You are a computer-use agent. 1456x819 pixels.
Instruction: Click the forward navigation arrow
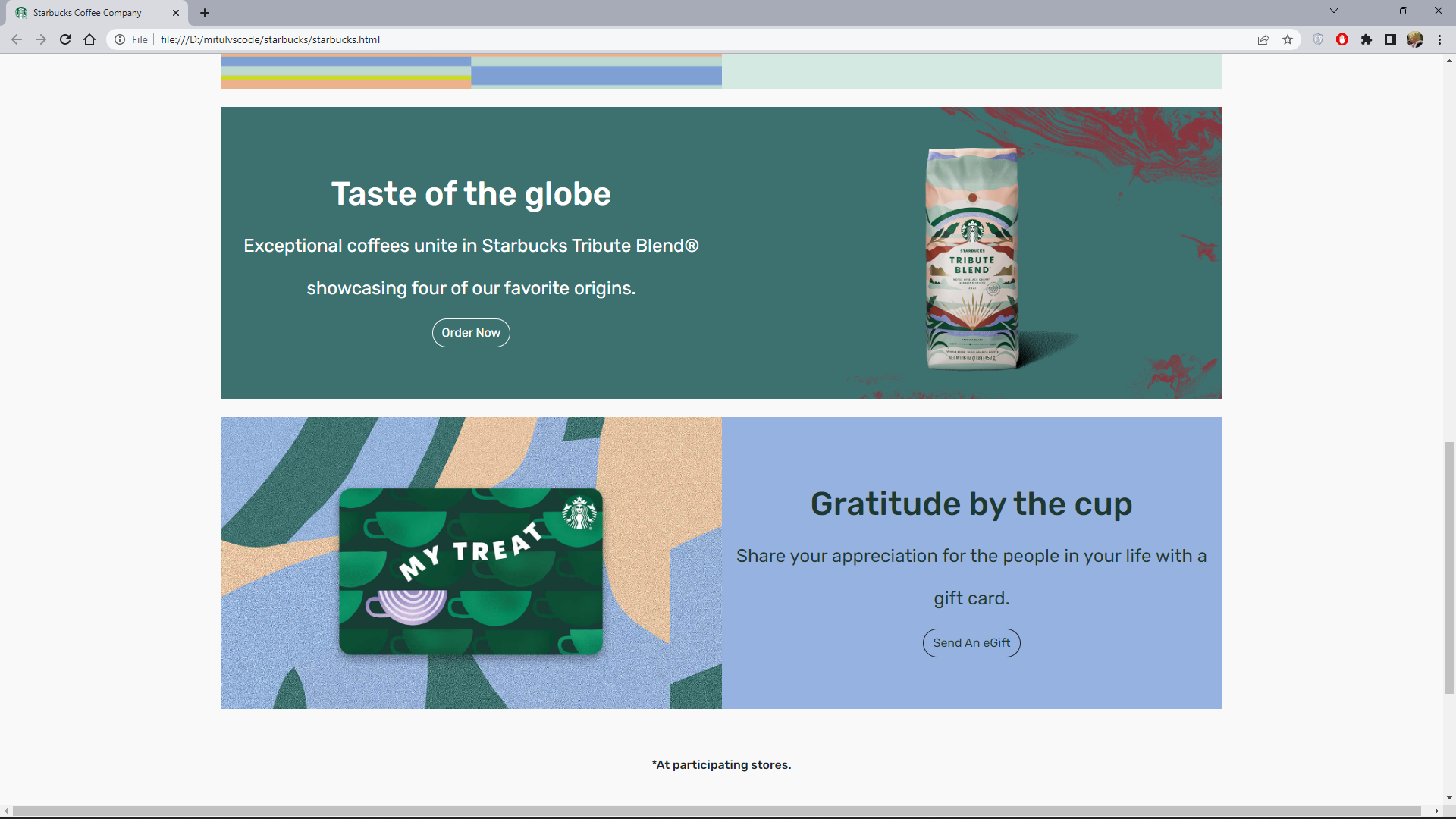click(41, 39)
